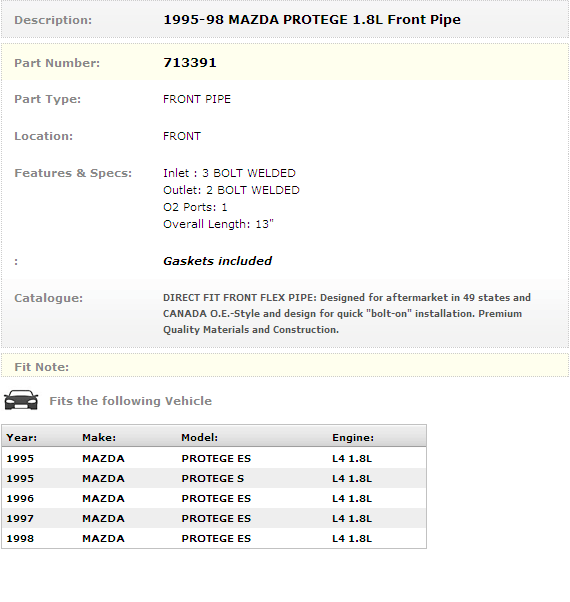Click the Make column header

pyautogui.click(x=99, y=438)
